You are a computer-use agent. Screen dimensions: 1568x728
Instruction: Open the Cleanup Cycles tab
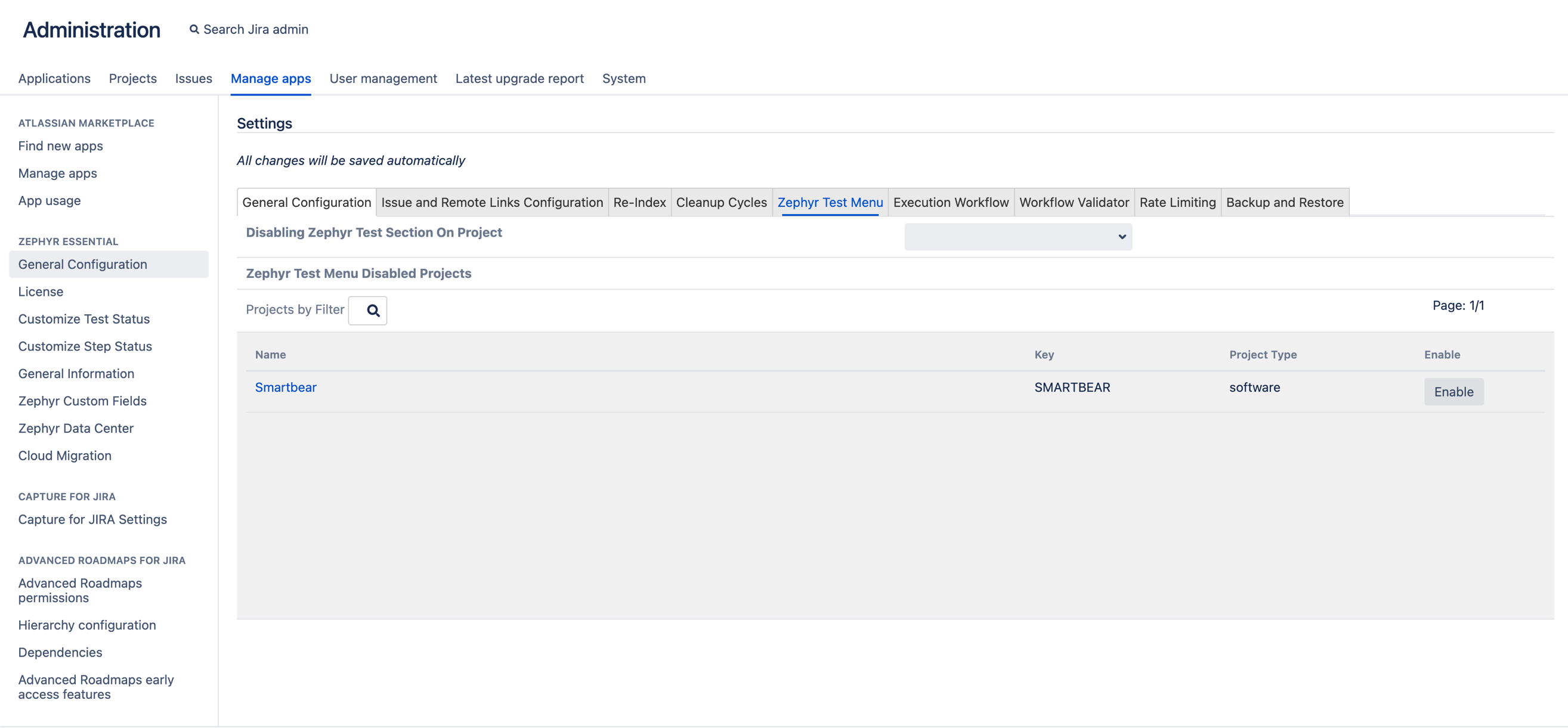pos(721,202)
